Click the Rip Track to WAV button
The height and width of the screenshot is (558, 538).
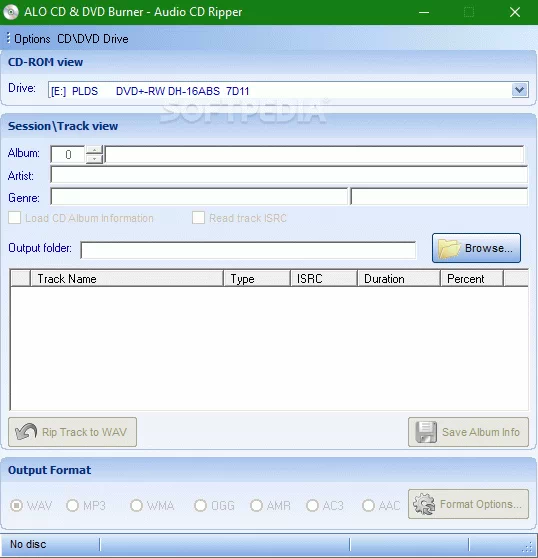(x=73, y=432)
